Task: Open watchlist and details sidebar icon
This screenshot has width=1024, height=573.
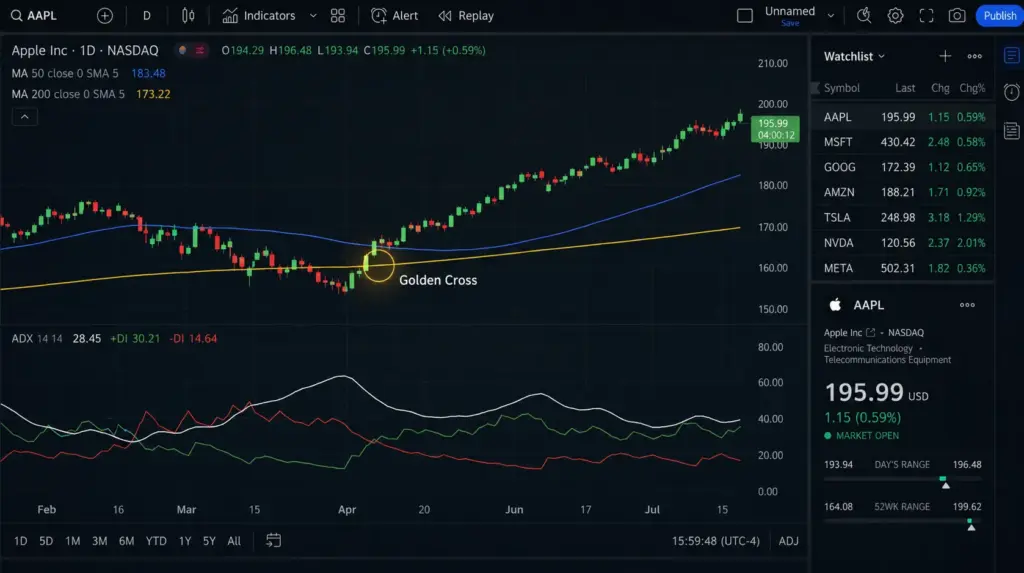Action: (x=1012, y=56)
